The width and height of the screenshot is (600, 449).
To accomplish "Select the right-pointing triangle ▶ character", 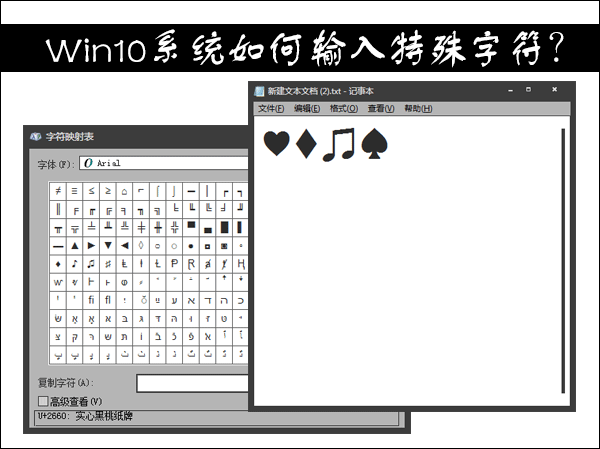I will 91,246.
